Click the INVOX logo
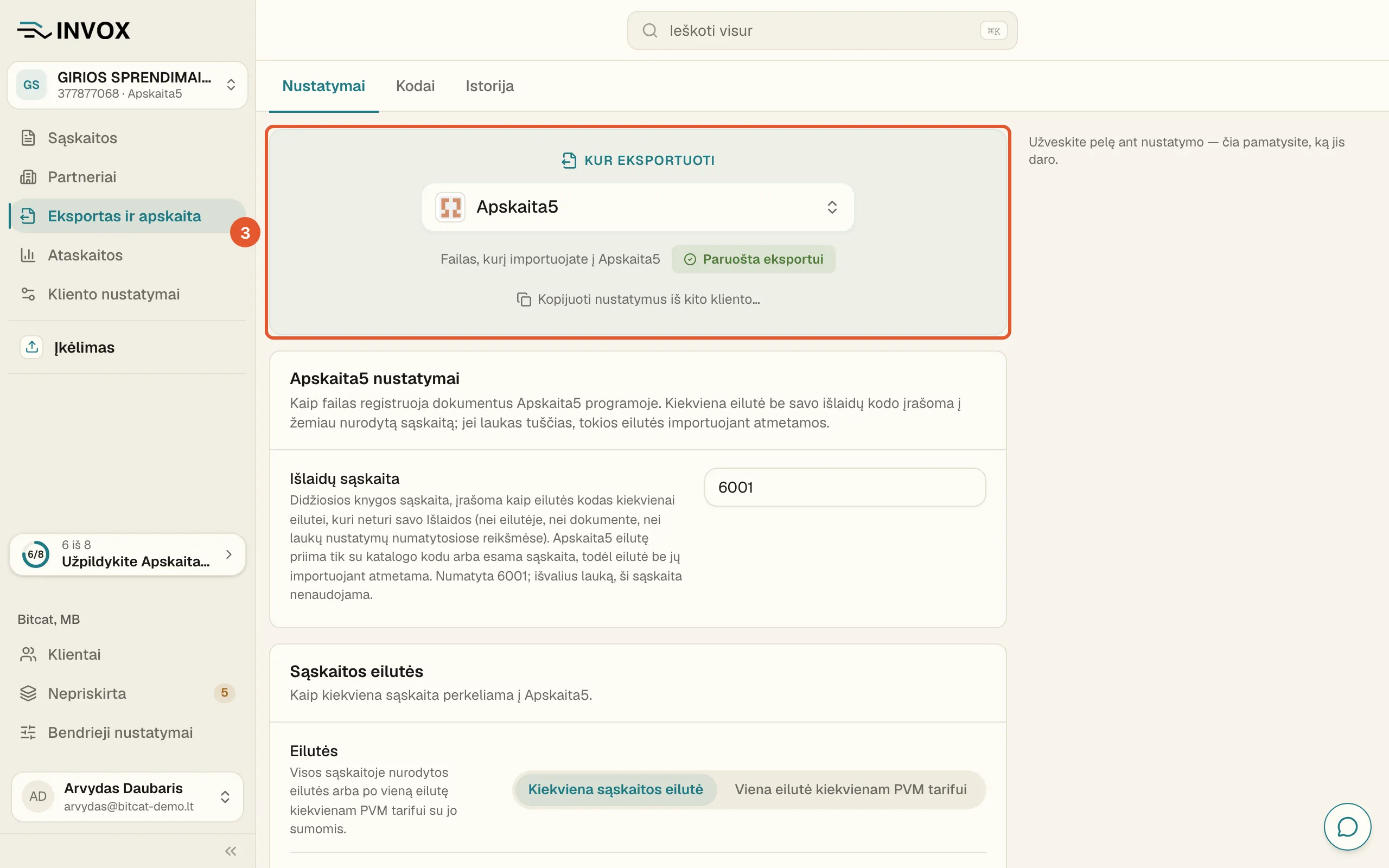The height and width of the screenshot is (868, 1389). pos(73,30)
